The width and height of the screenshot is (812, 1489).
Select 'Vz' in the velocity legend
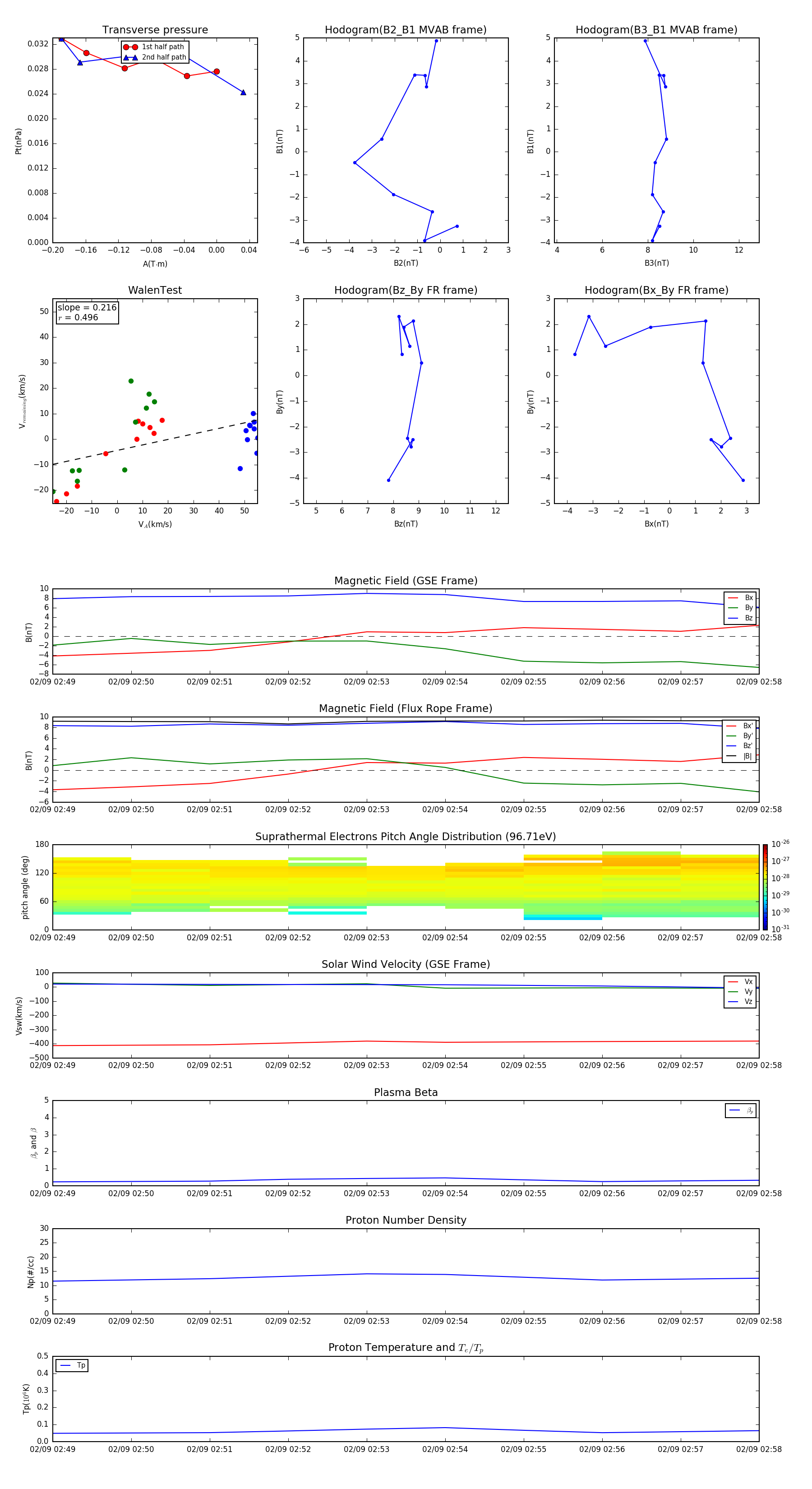click(x=740, y=1002)
